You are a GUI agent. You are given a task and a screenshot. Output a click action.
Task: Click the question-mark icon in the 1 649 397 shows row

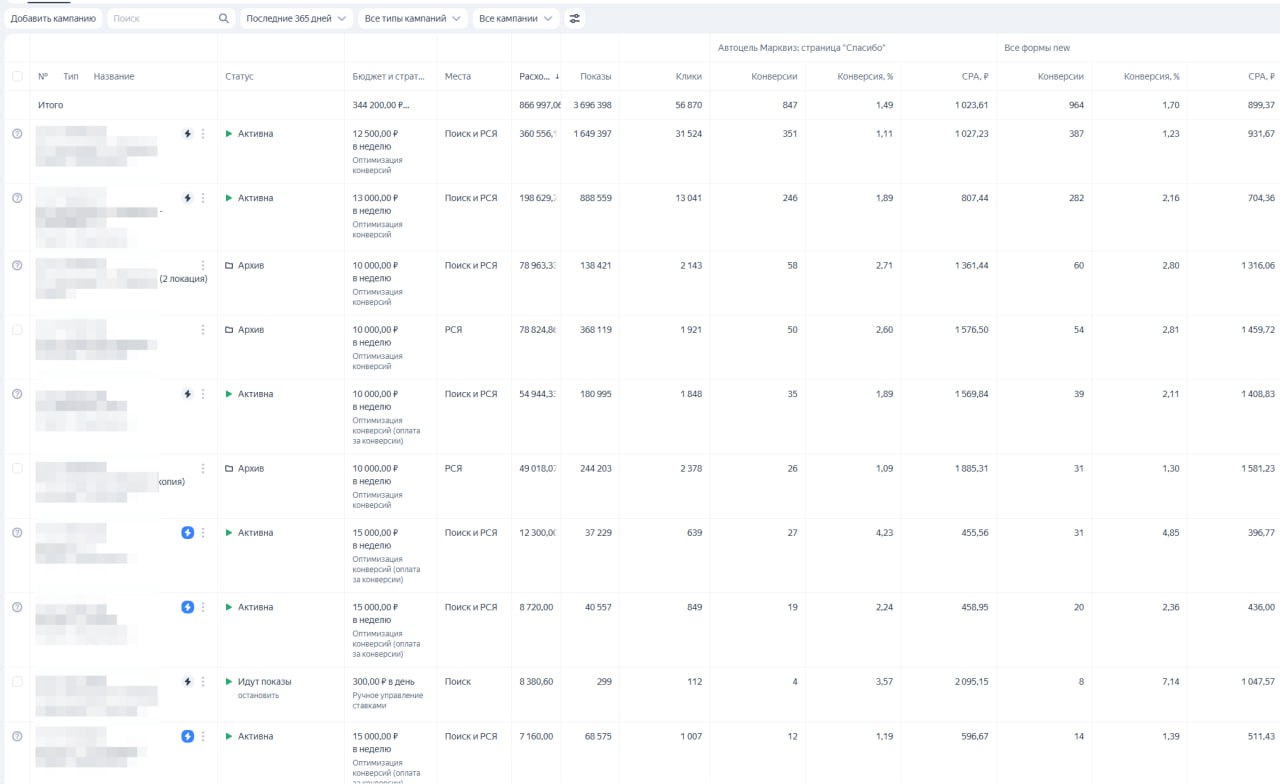[17, 133]
